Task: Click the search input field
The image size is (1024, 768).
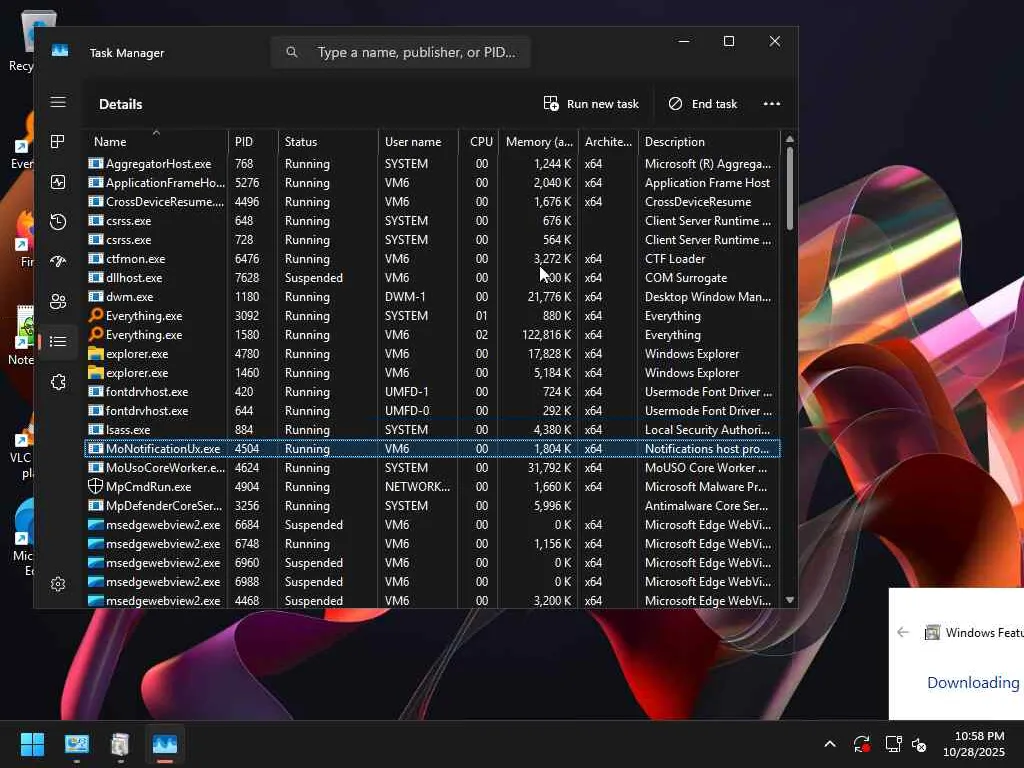Action: 400,52
